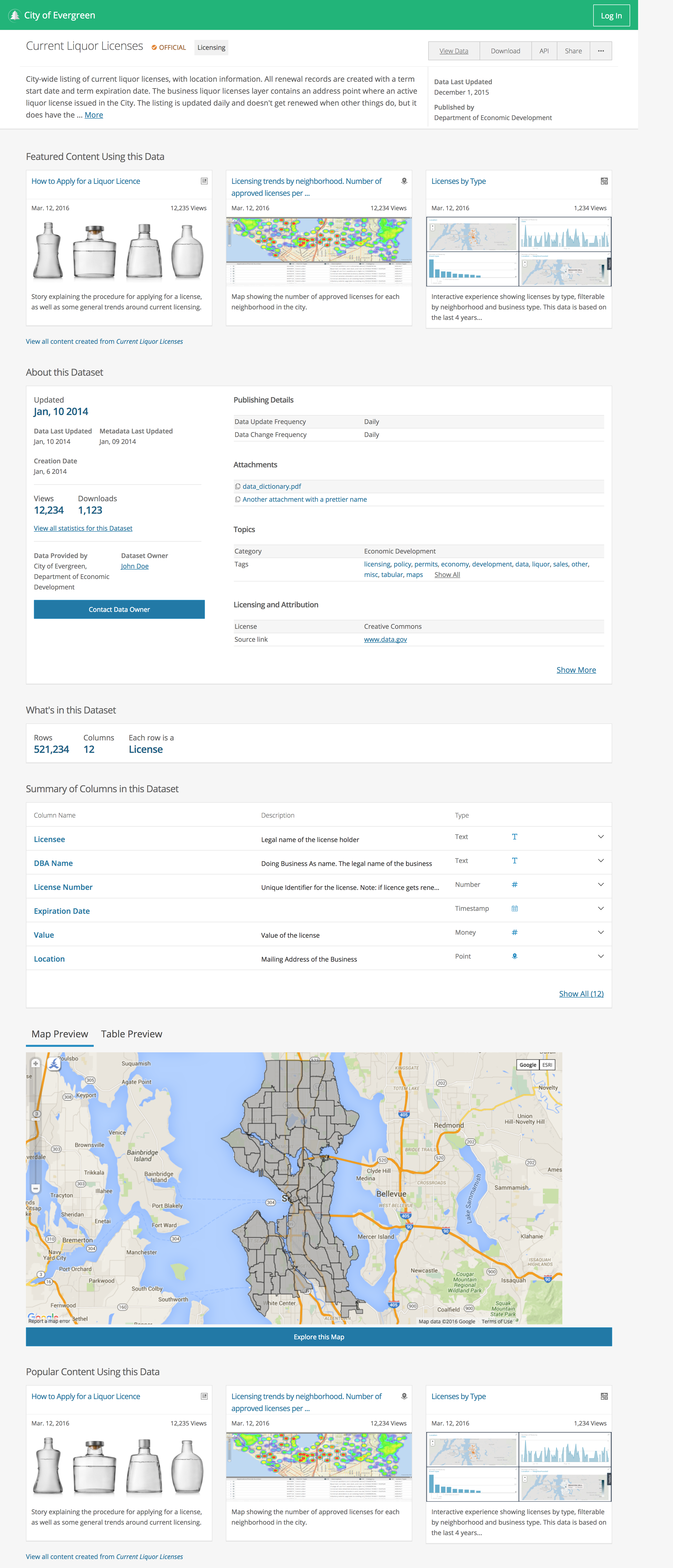Image resolution: width=673 pixels, height=1568 pixels.
Task: Open the Popular Licenses by Type title link
Action: (x=459, y=1396)
